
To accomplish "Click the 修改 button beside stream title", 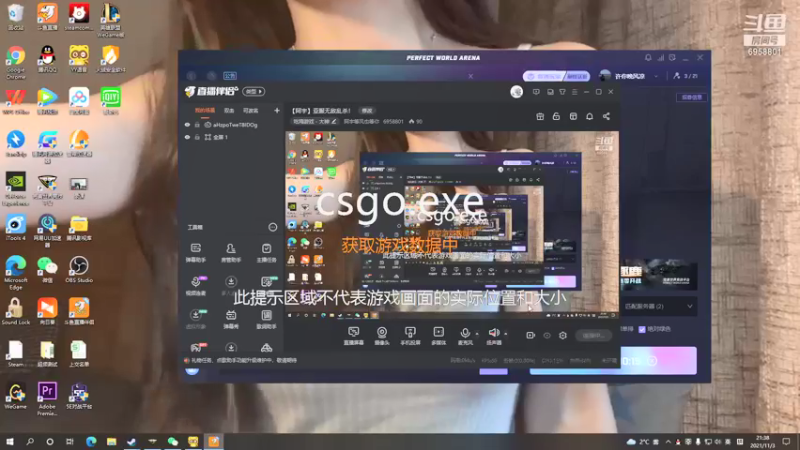I will 367,111.
